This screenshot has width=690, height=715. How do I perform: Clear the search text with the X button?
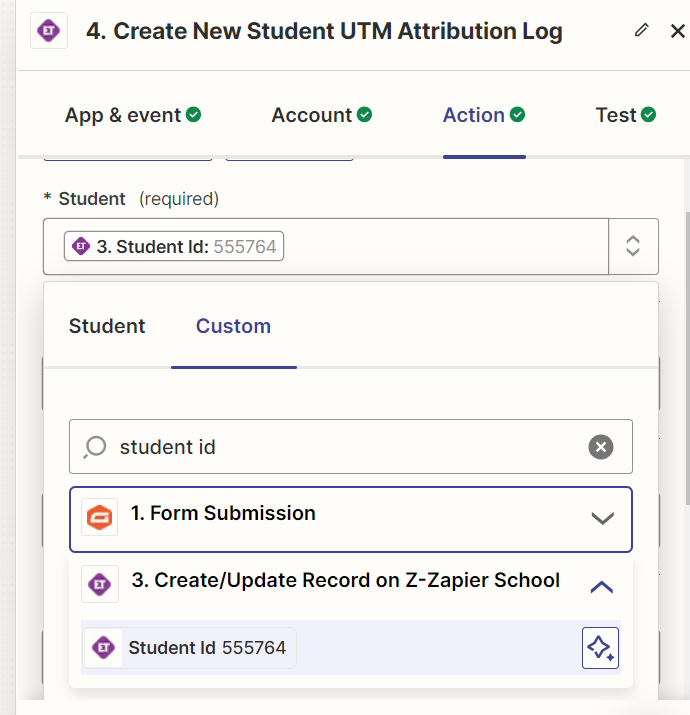601,447
